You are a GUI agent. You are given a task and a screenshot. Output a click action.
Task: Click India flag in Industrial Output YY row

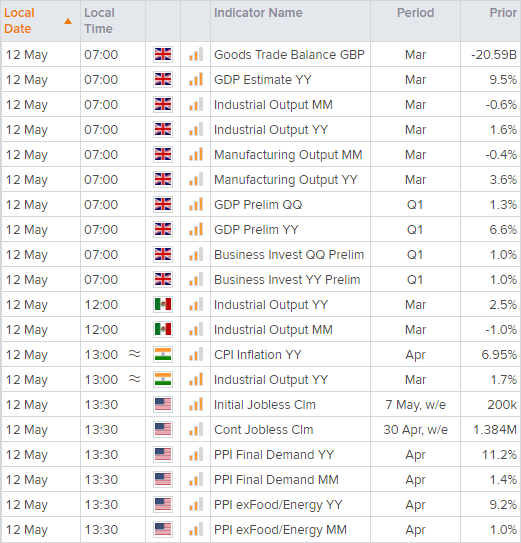coord(163,380)
